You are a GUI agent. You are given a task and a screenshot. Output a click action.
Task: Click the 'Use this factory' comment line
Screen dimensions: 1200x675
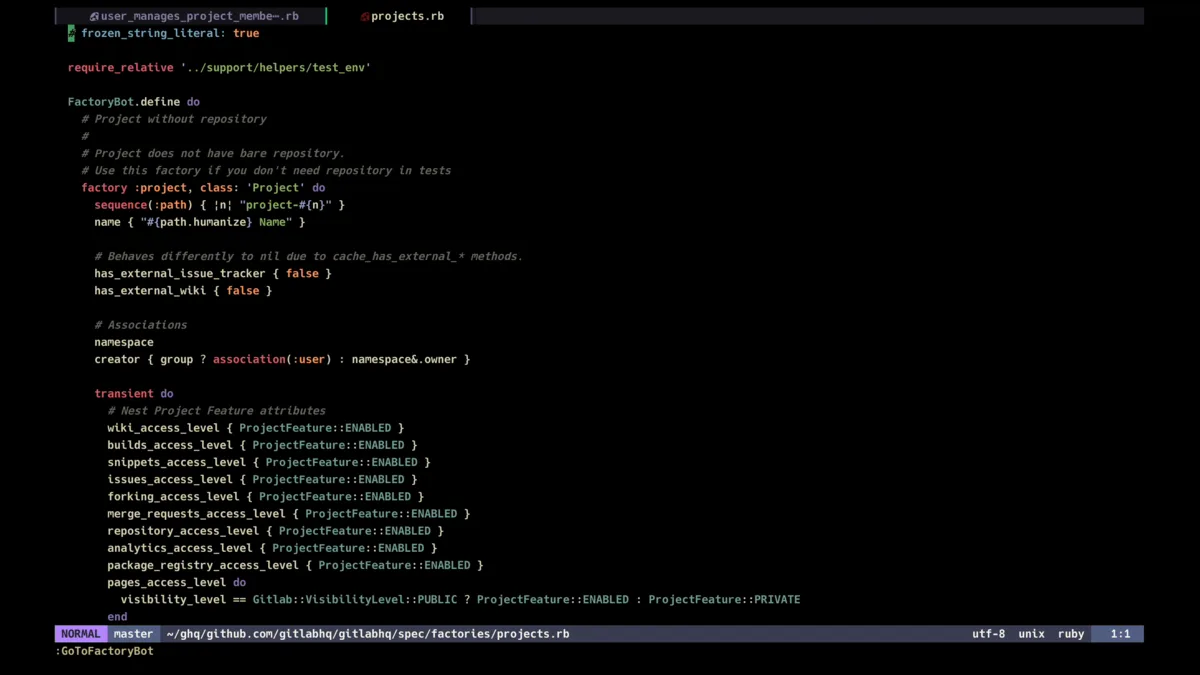266,170
